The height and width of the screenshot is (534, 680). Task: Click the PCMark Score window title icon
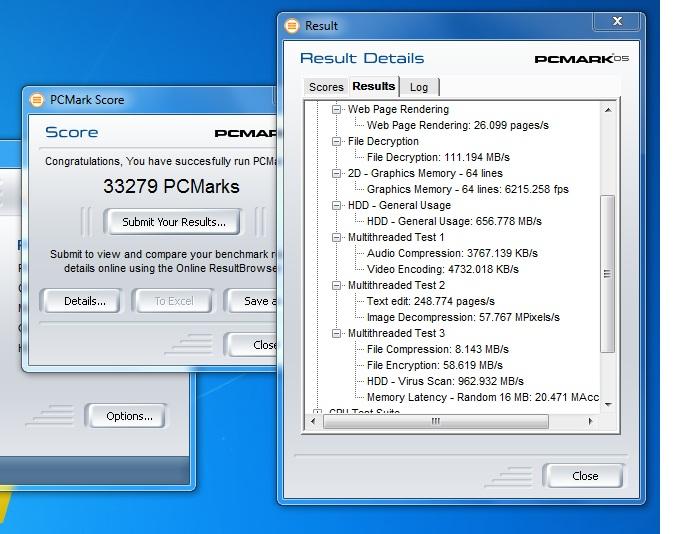37,100
